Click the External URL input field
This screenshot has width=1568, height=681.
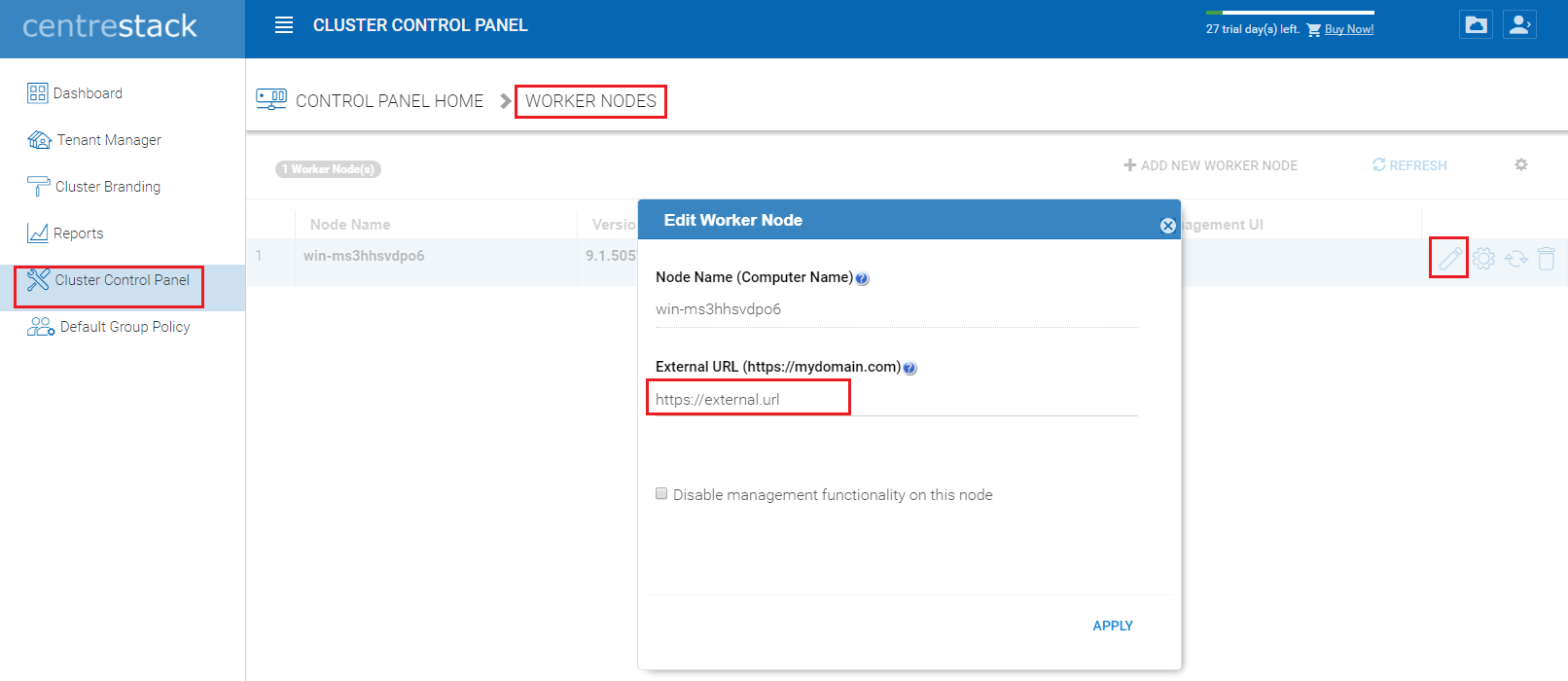(896, 399)
